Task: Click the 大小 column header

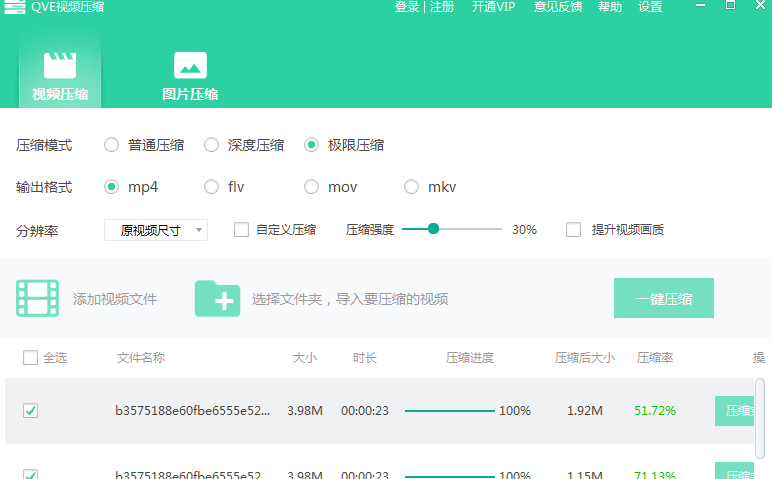Action: tap(305, 357)
